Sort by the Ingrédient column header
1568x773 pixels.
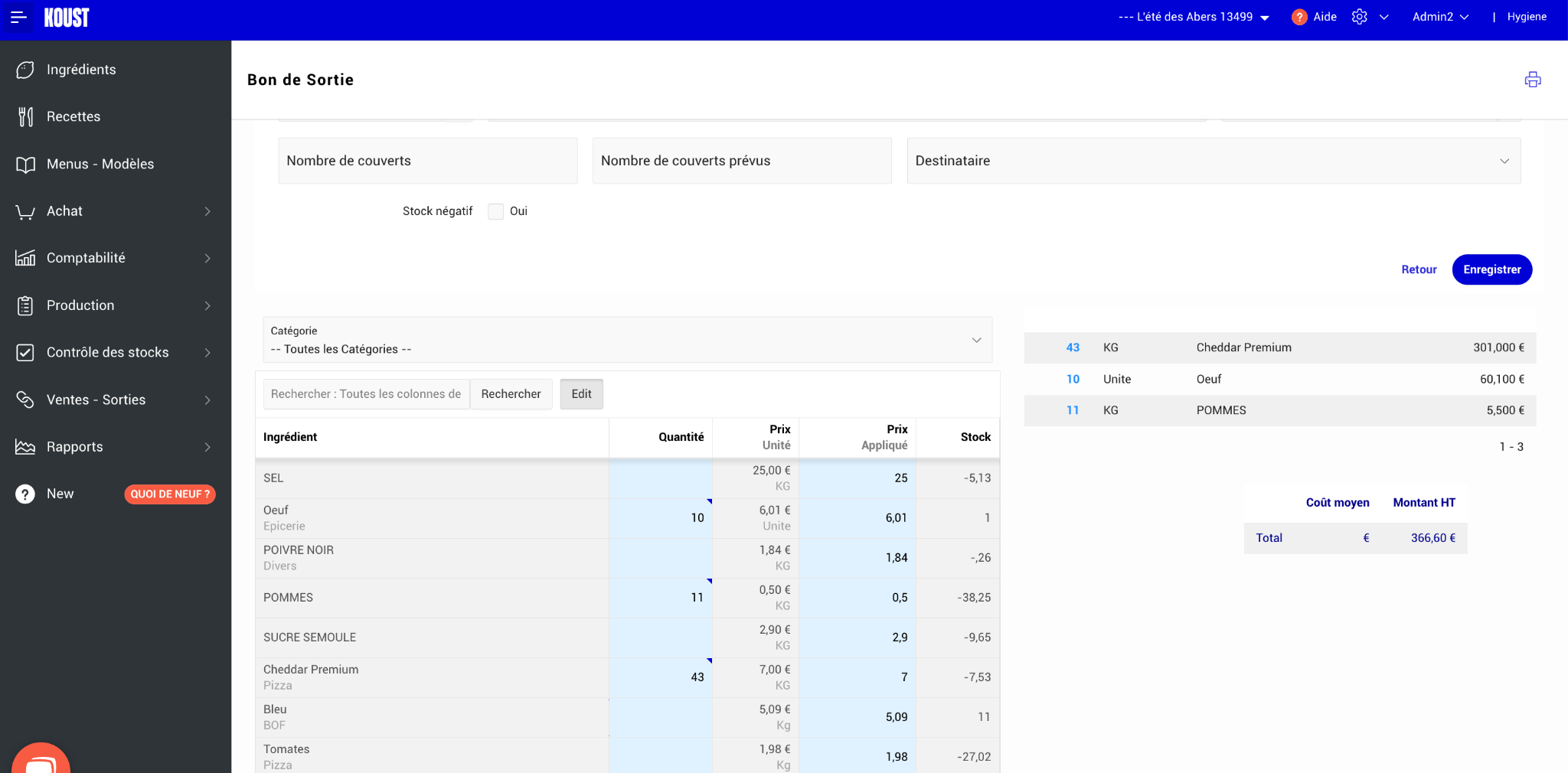pos(290,437)
